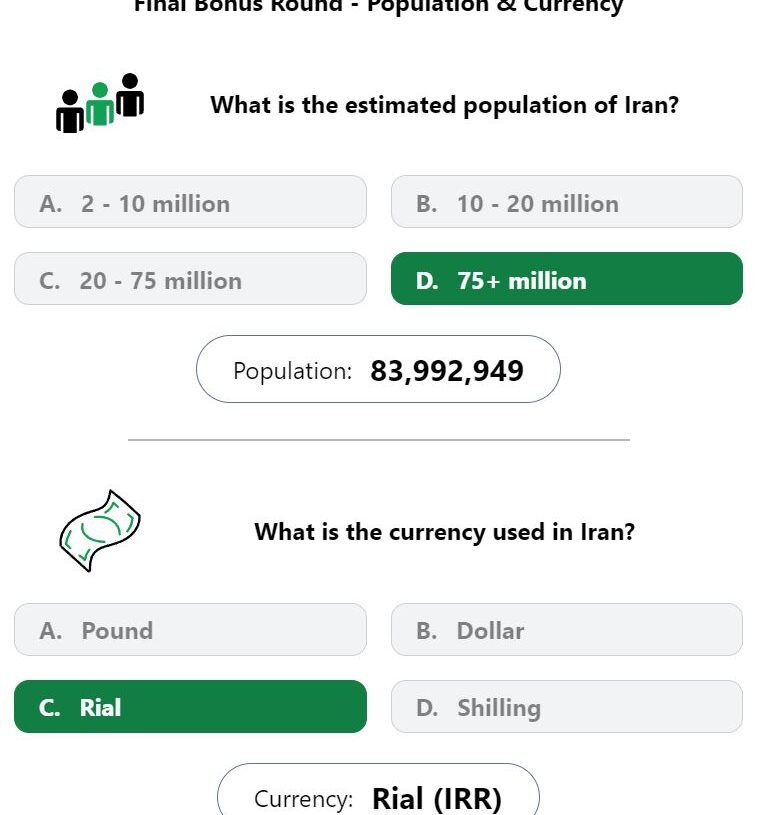Select answer A. 2 - 10 million
Image resolution: width=758 pixels, height=815 pixels.
[x=190, y=202]
